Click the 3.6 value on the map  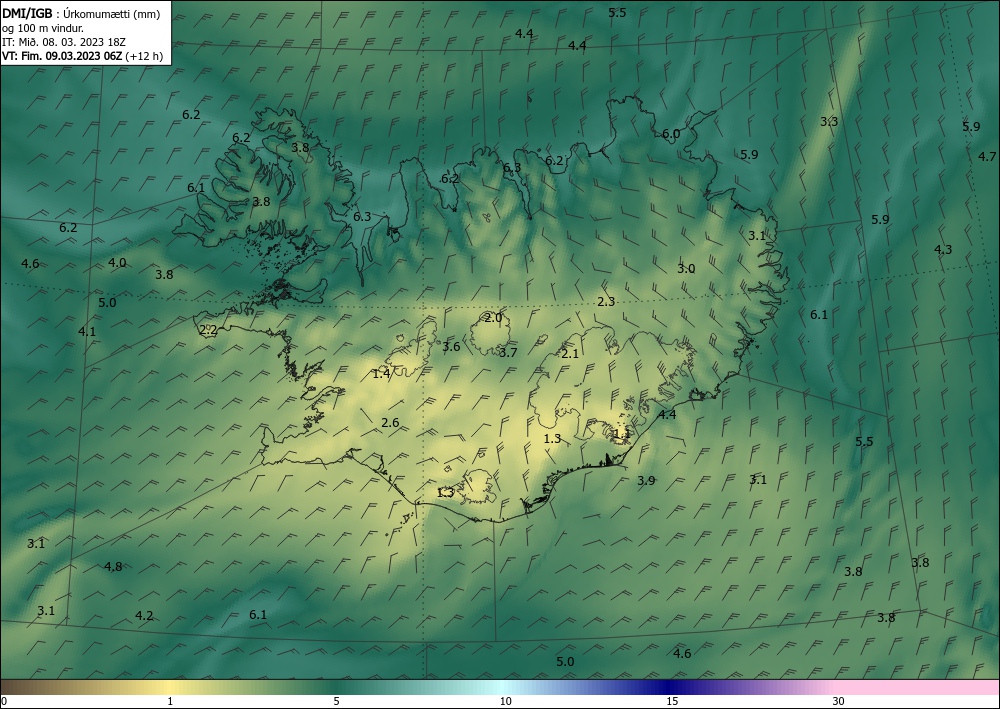452,346
